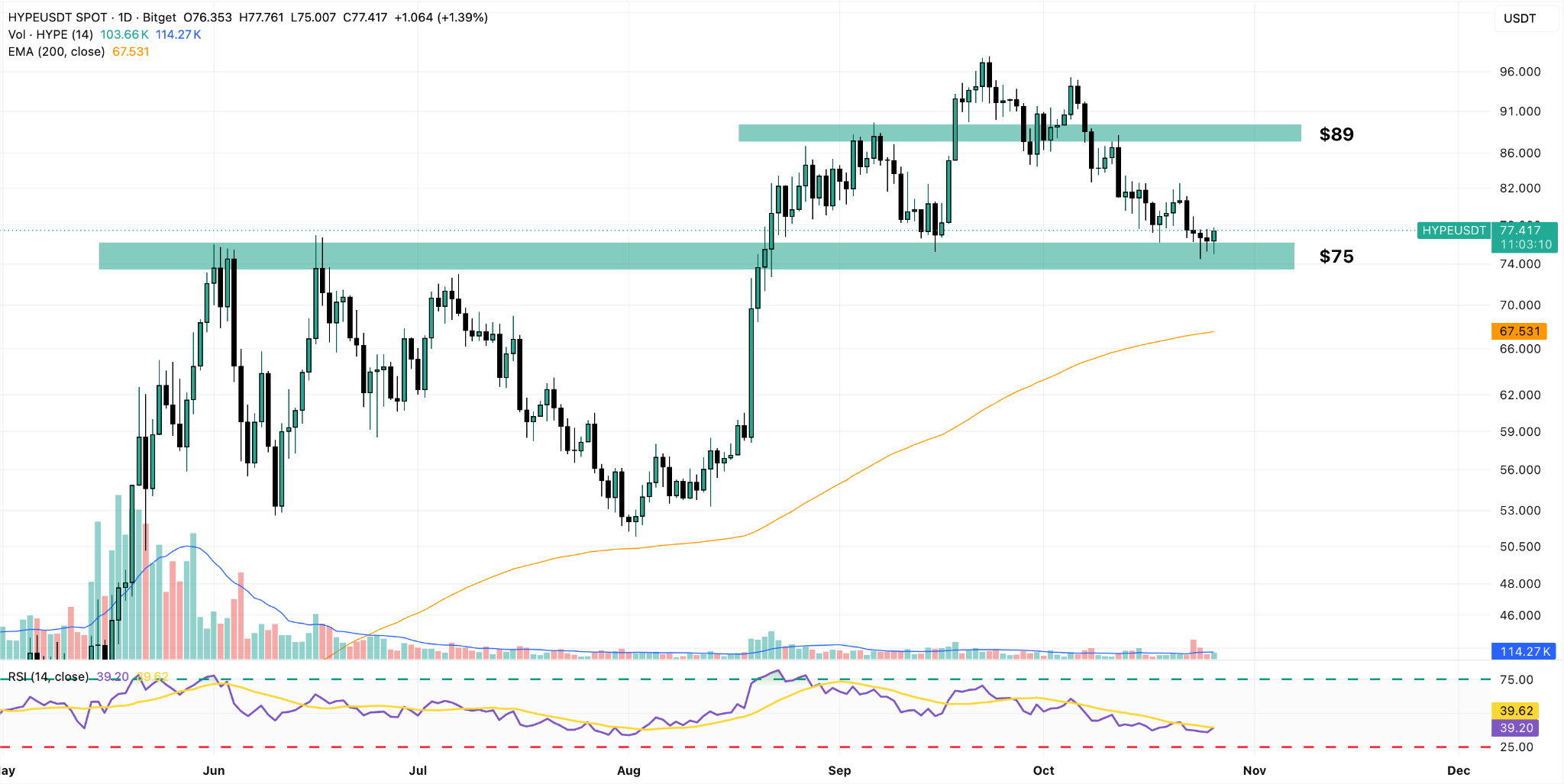Viewport: 1564px width, 784px height.
Task: Click the Jun label on time axis
Action: tap(214, 770)
